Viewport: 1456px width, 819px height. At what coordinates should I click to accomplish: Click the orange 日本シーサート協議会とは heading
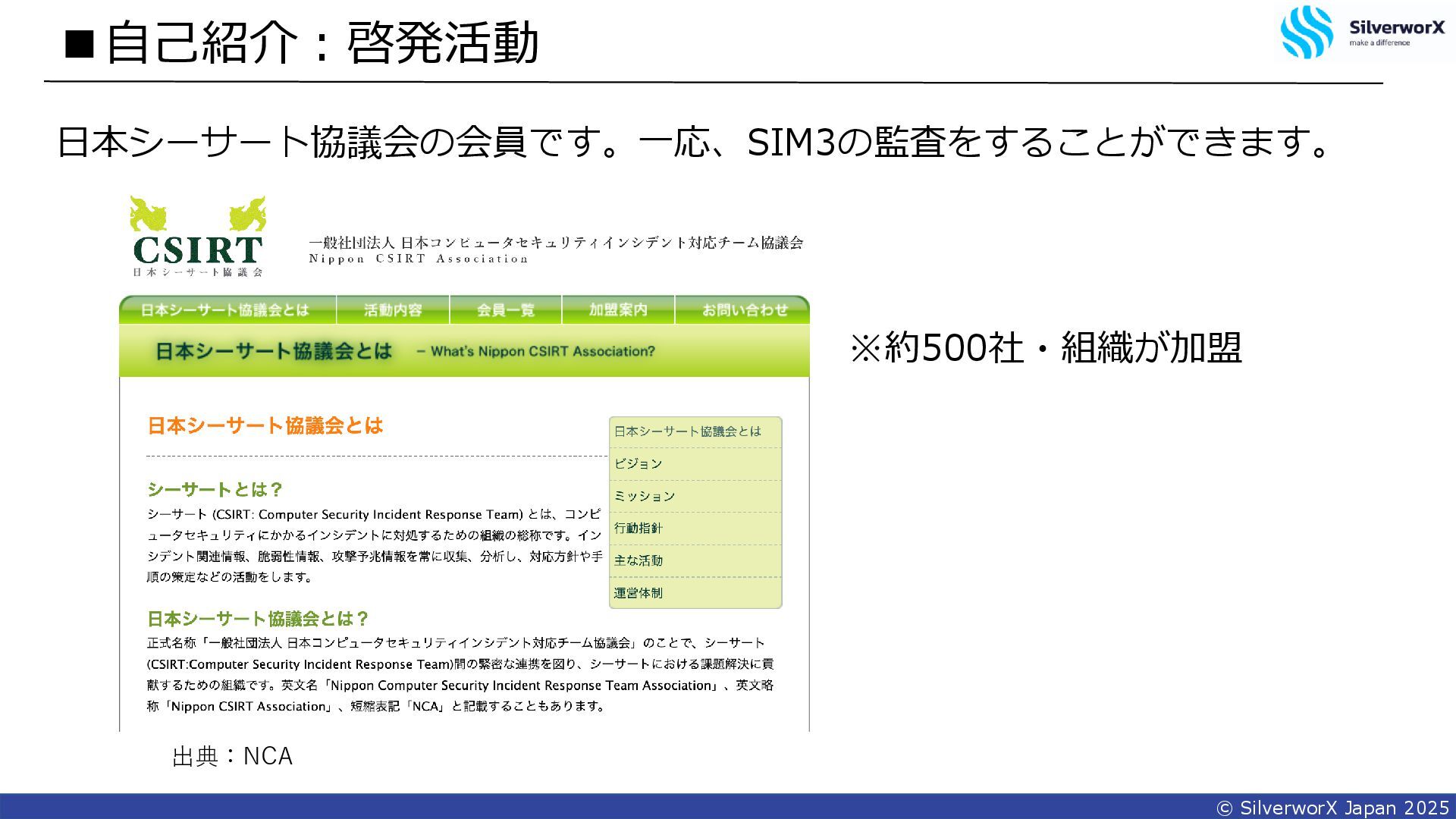point(265,425)
